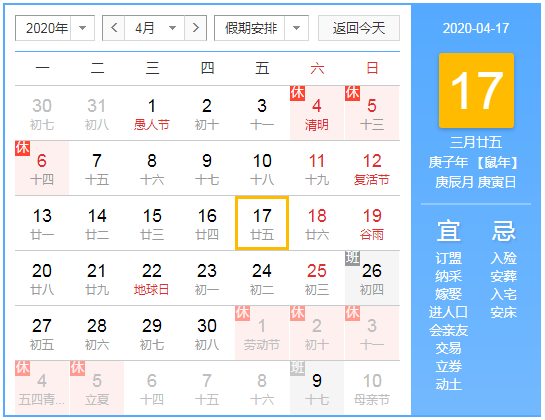Select April 13 廿一
The height and width of the screenshot is (420, 545).
pyautogui.click(x=42, y=223)
